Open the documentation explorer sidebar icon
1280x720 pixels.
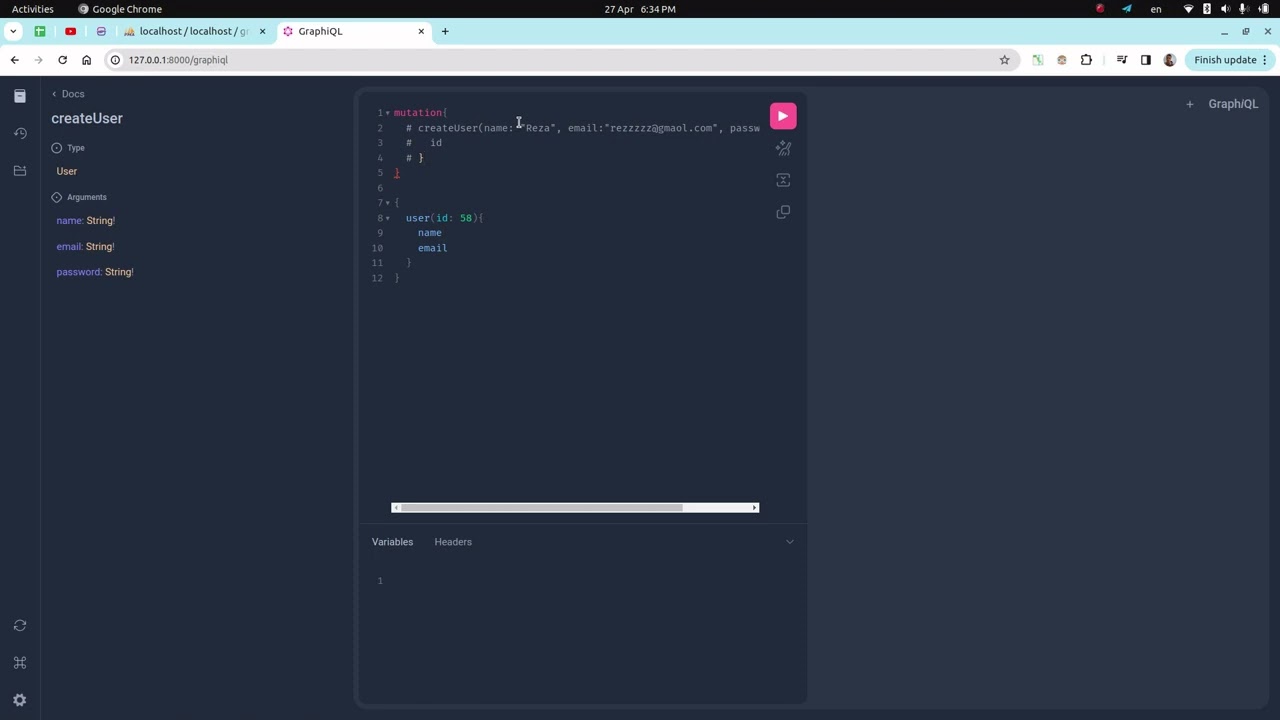(20, 96)
